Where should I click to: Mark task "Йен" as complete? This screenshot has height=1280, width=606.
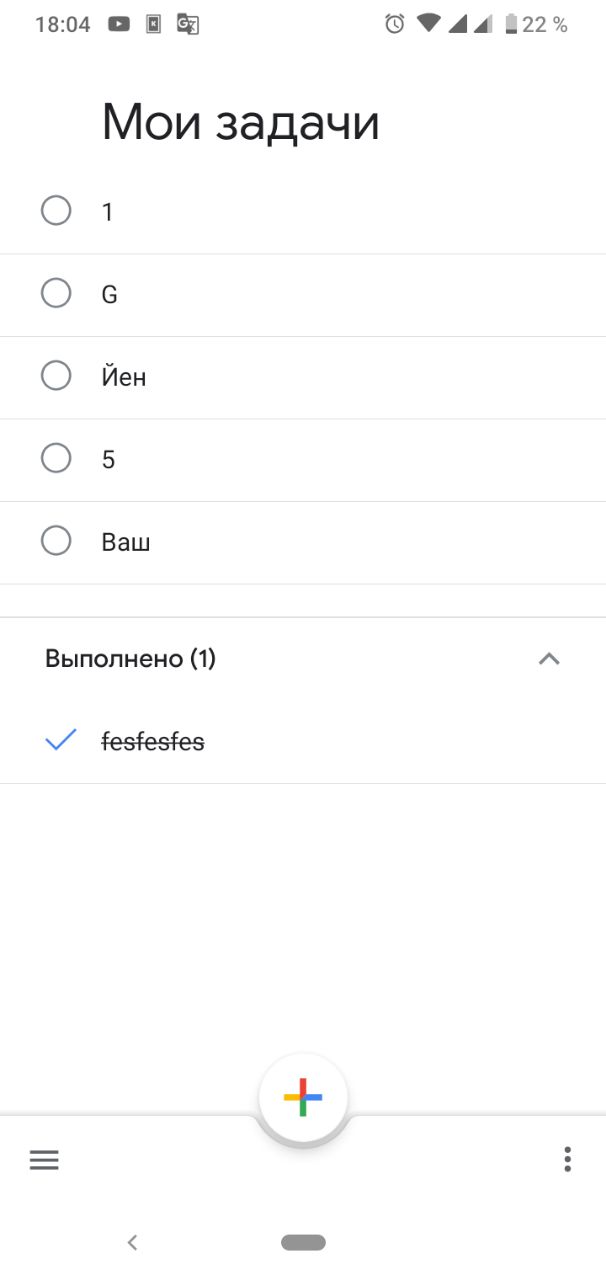pyautogui.click(x=56, y=376)
